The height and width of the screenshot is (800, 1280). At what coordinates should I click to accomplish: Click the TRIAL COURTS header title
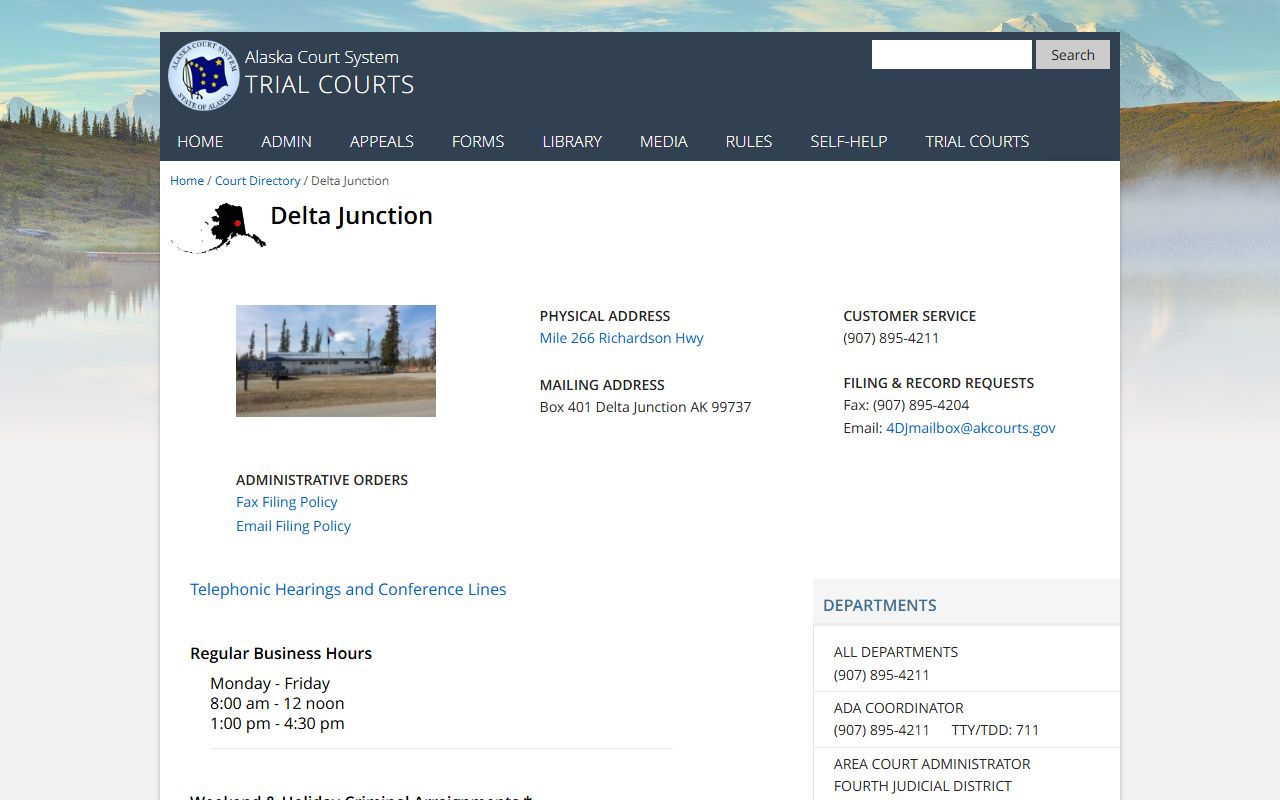[330, 85]
